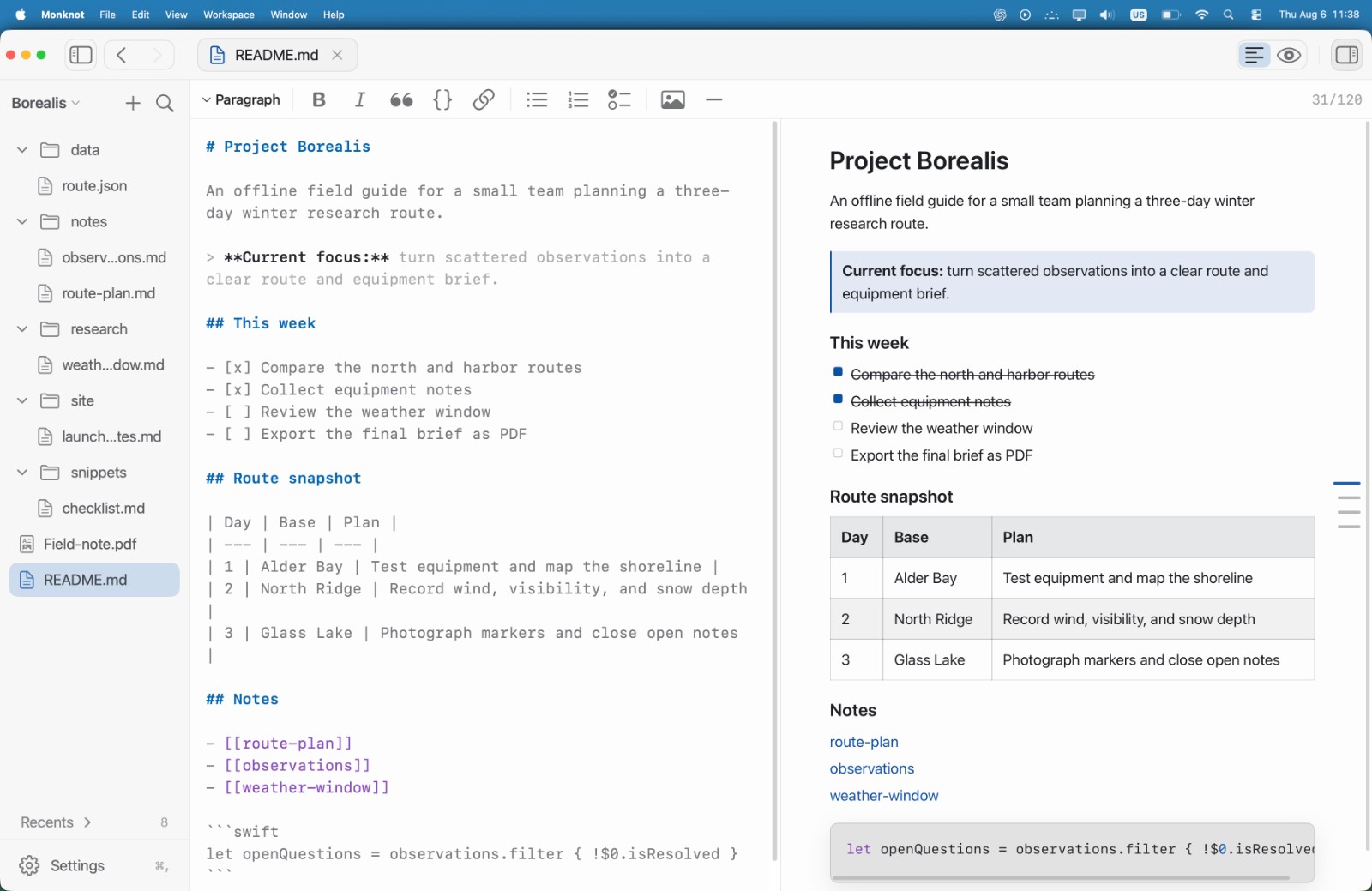Open the Apple menu
The width and height of the screenshot is (1372, 891).
click(x=21, y=15)
